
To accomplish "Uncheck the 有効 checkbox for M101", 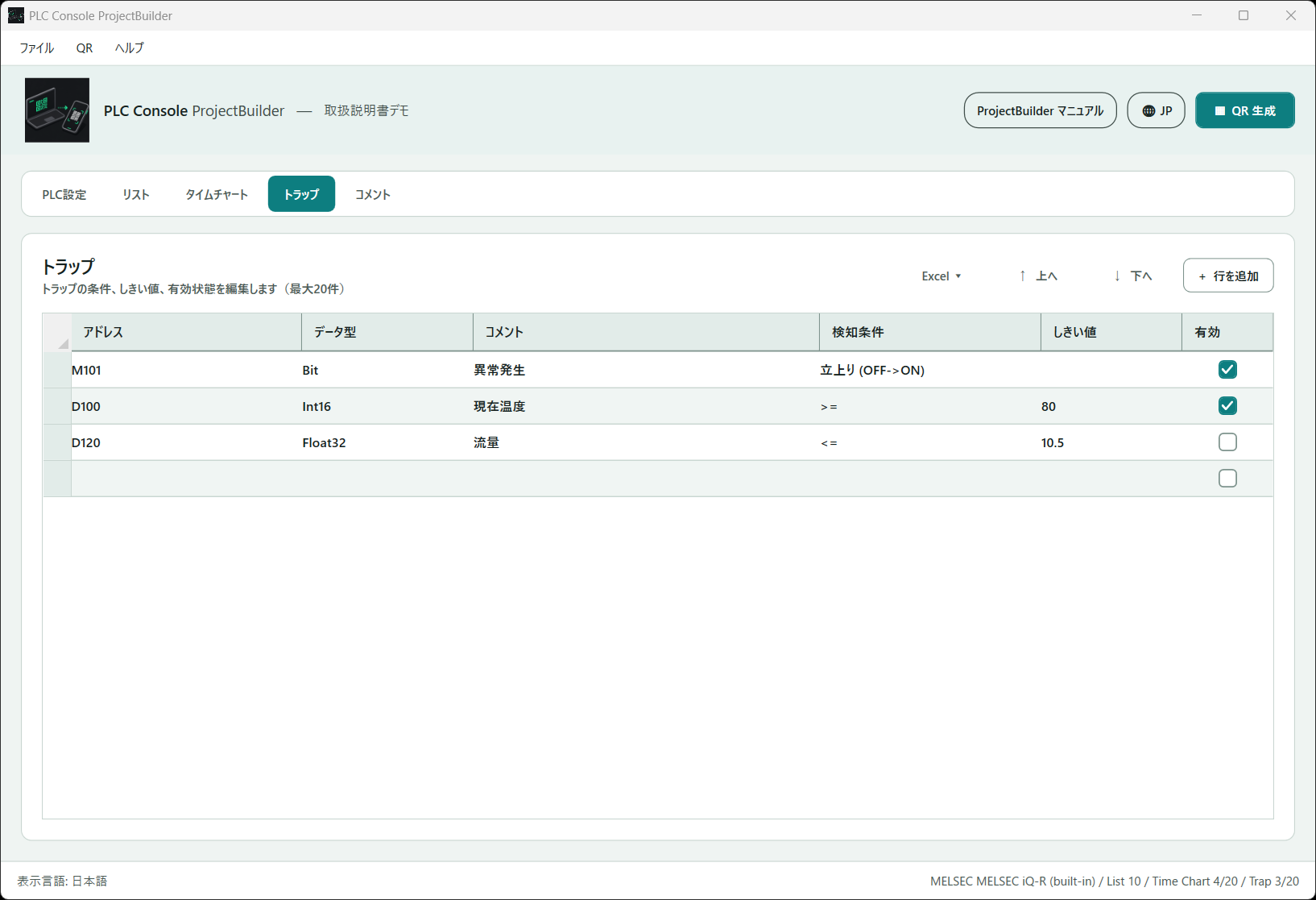I will click(1227, 370).
